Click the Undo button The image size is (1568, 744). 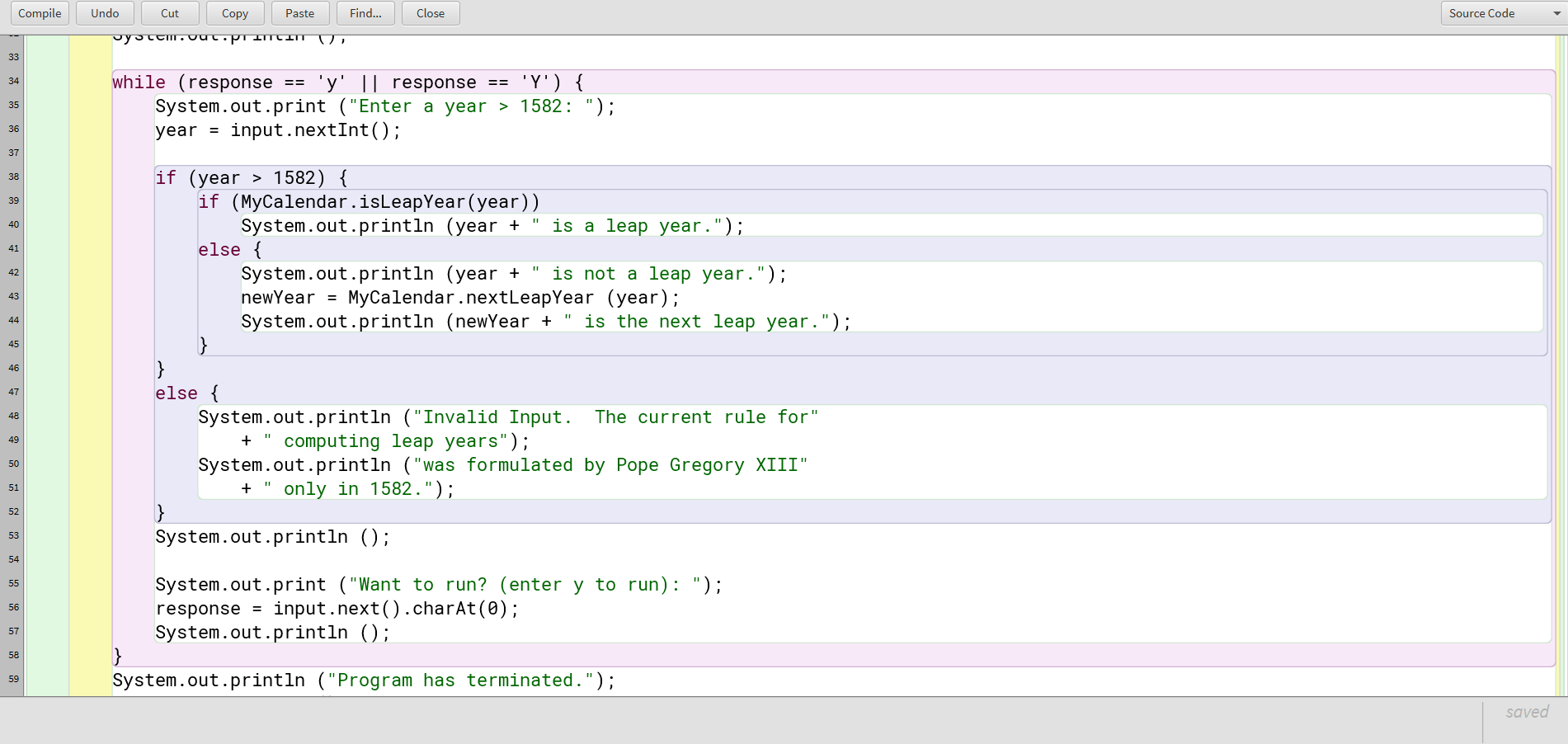click(x=104, y=13)
